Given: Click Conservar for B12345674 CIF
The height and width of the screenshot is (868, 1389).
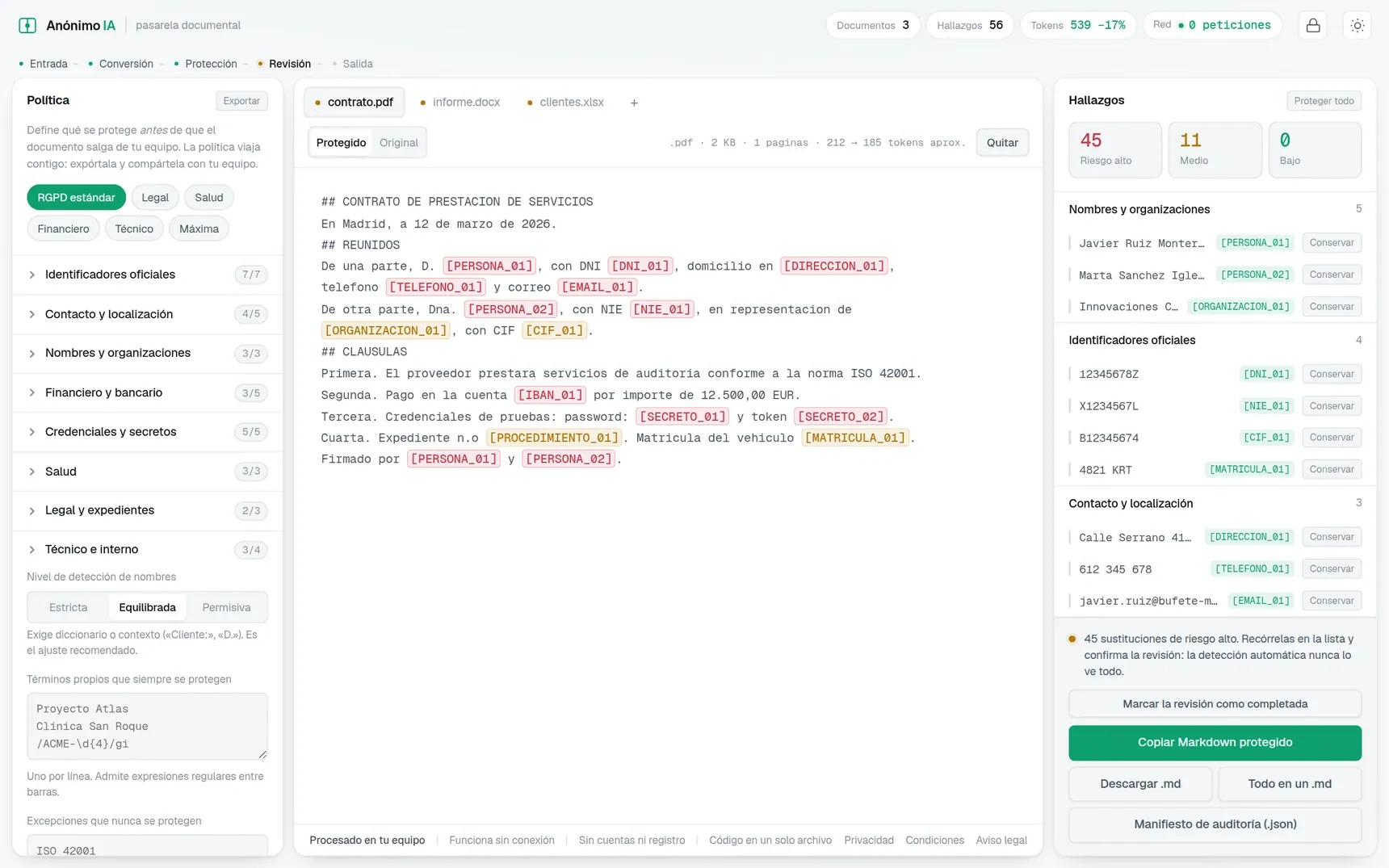Looking at the screenshot, I should (x=1332, y=438).
